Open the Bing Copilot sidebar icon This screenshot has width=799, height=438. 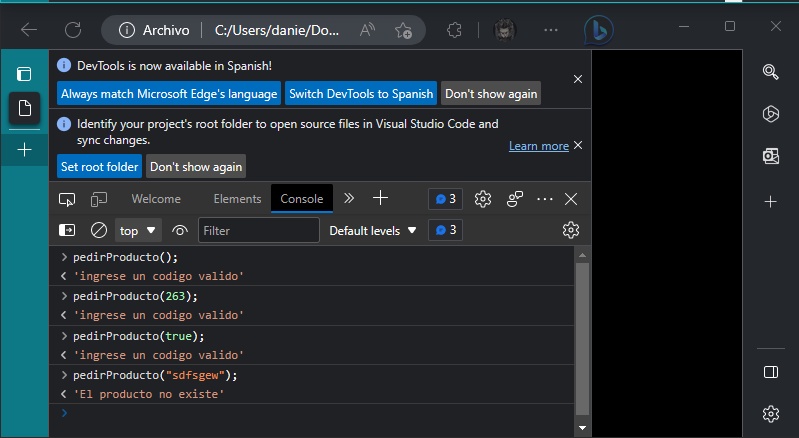(x=598, y=29)
